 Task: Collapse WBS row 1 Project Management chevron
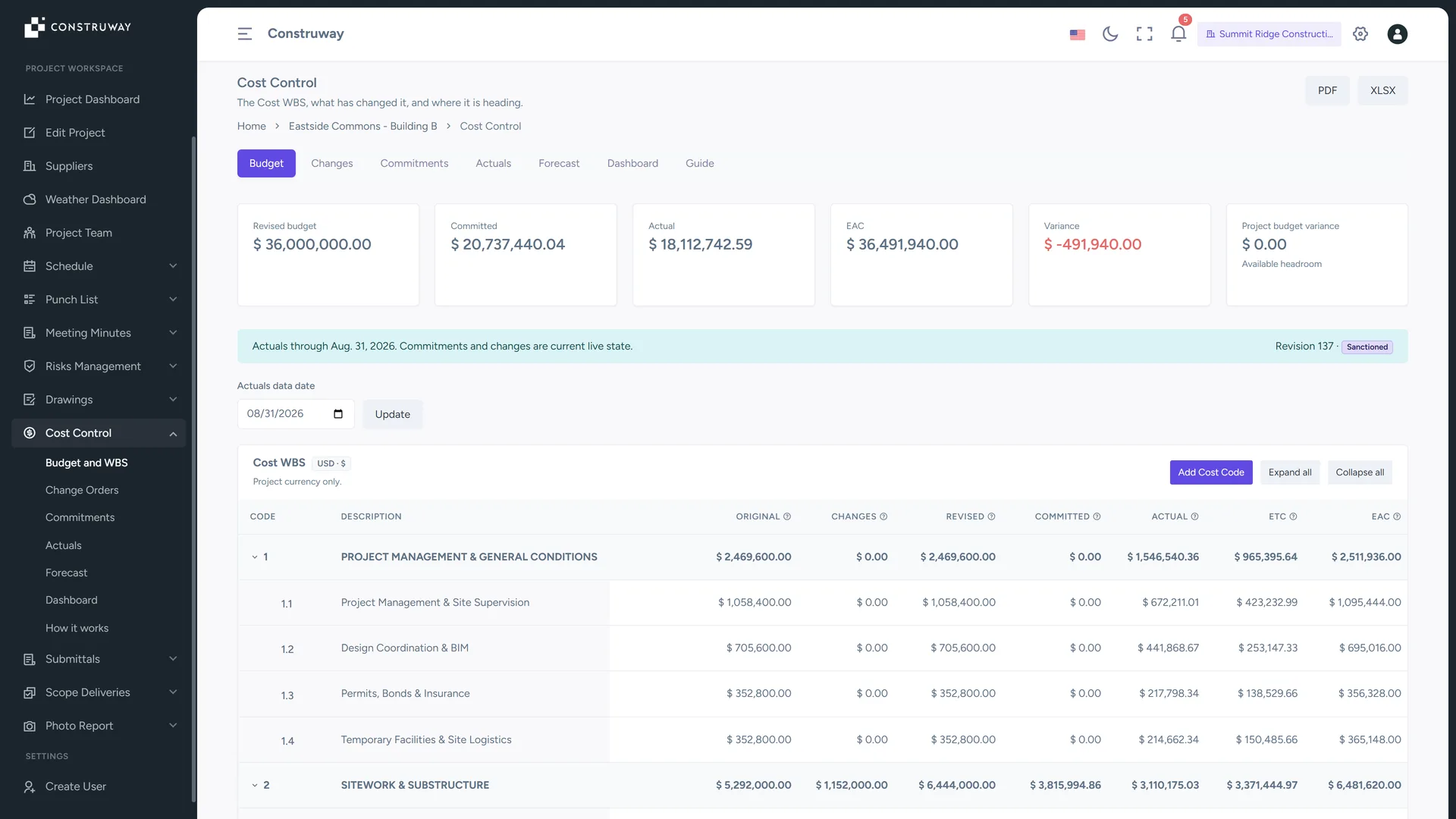click(x=255, y=557)
